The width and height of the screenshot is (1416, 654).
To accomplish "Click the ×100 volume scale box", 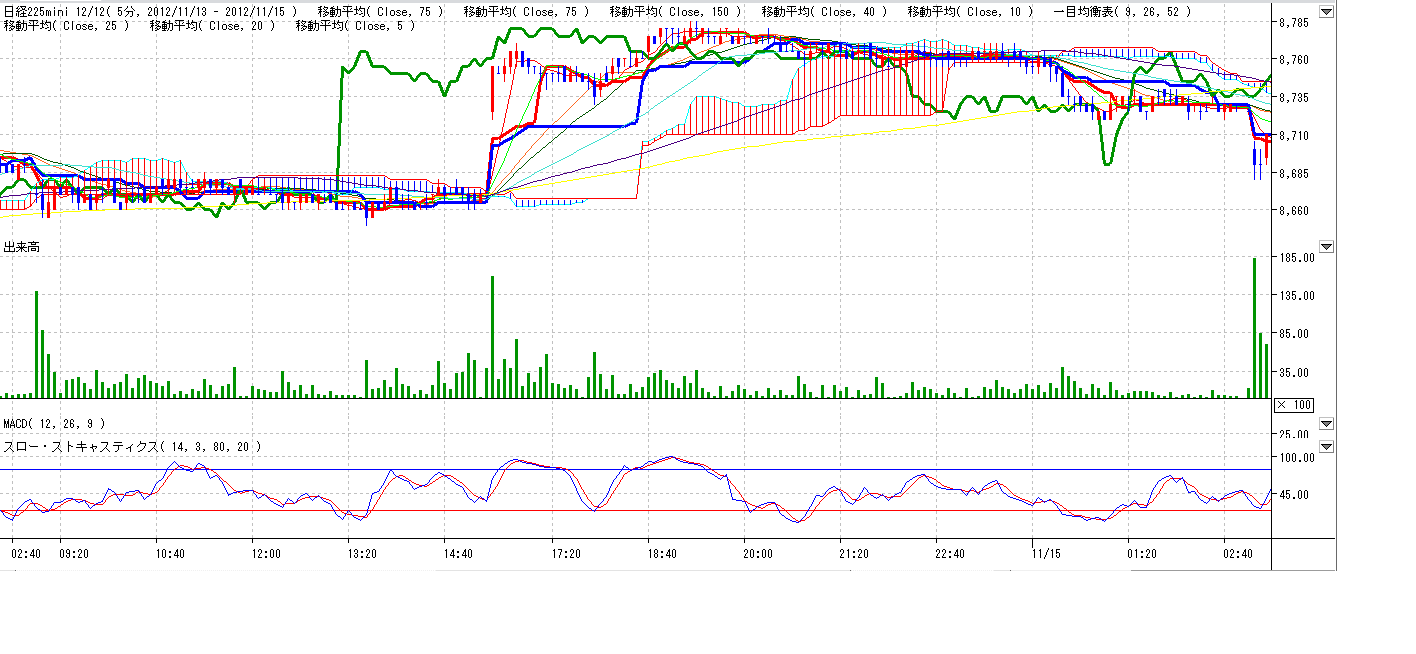I will click(1292, 405).
